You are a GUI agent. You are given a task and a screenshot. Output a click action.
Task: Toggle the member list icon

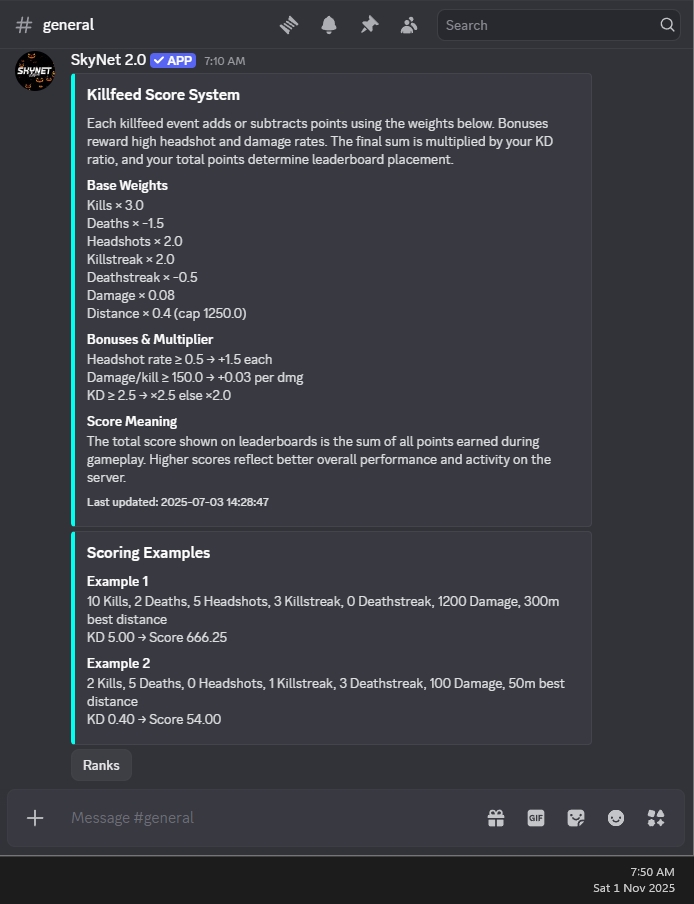click(409, 25)
